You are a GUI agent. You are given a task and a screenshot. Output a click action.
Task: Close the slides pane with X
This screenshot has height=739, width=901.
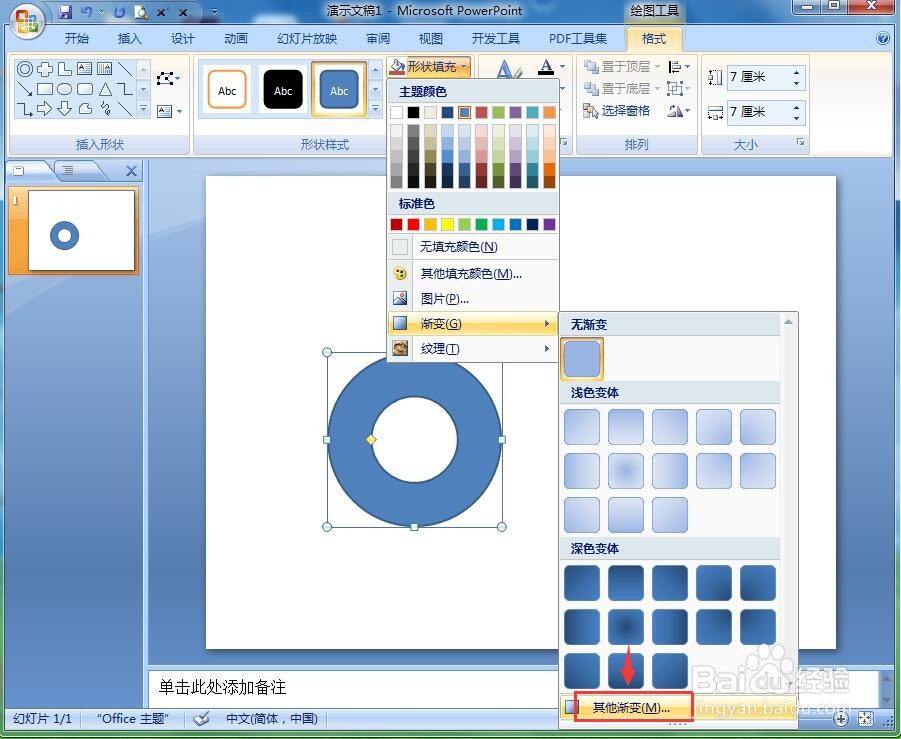[131, 171]
